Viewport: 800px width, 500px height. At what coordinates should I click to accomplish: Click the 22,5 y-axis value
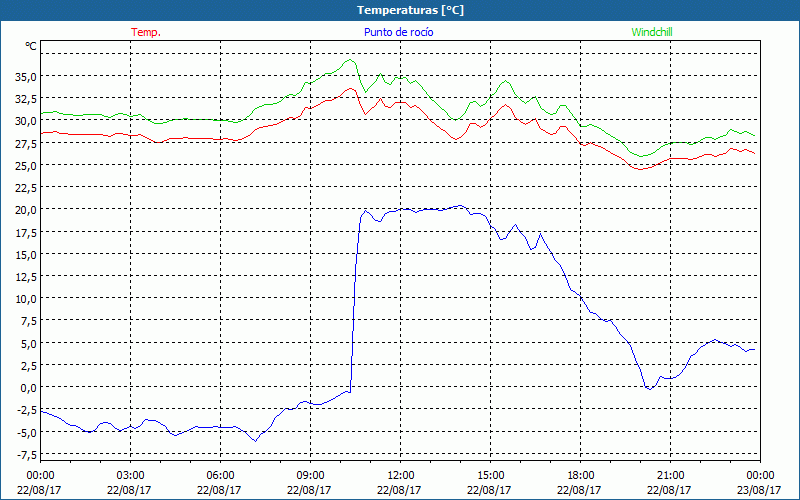tap(27, 188)
